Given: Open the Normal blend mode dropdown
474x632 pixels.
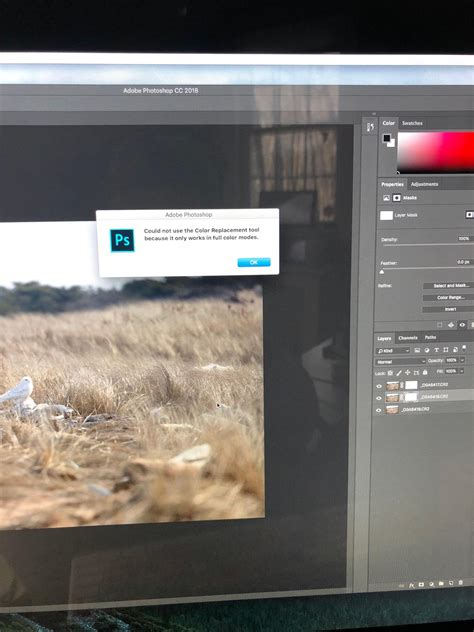Looking at the screenshot, I should [401, 362].
